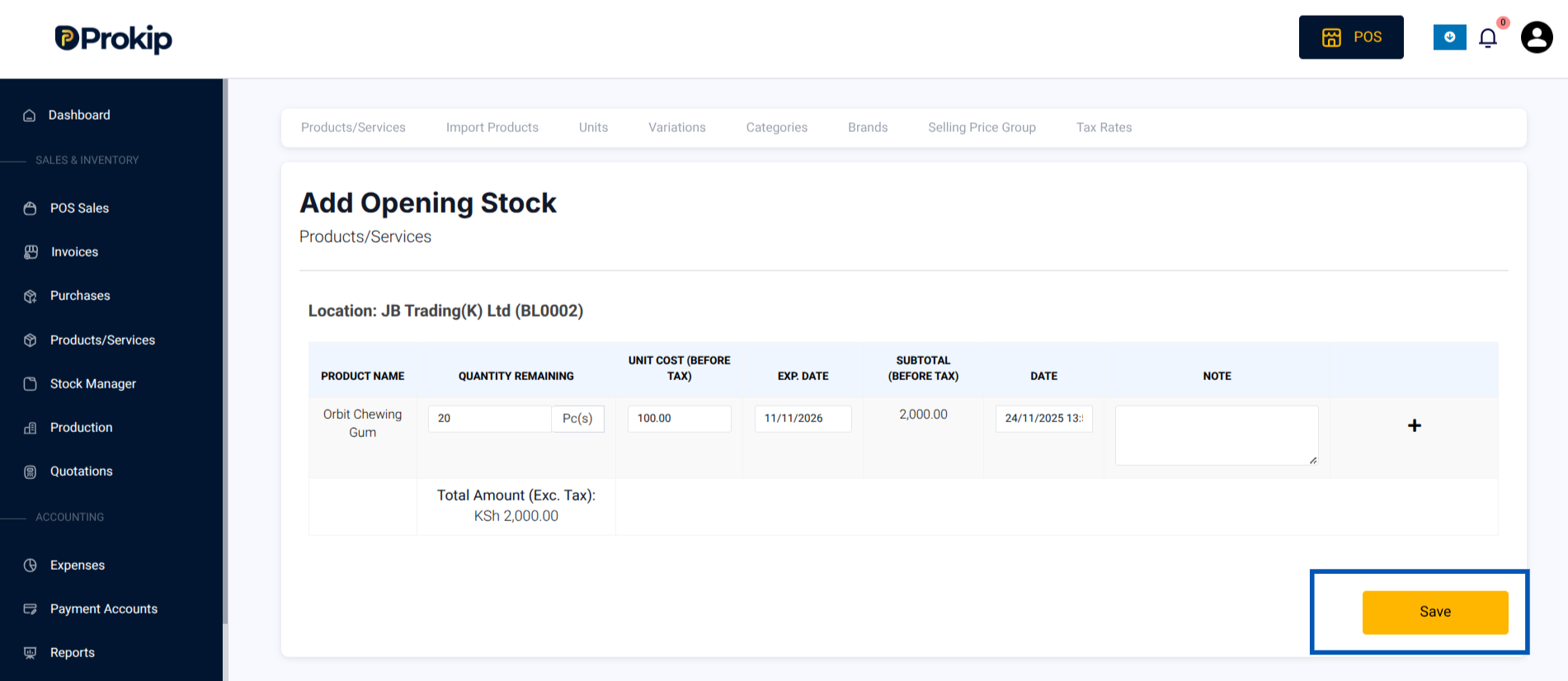The image size is (1568, 681).
Task: Click the Accounting section label
Action: (69, 517)
